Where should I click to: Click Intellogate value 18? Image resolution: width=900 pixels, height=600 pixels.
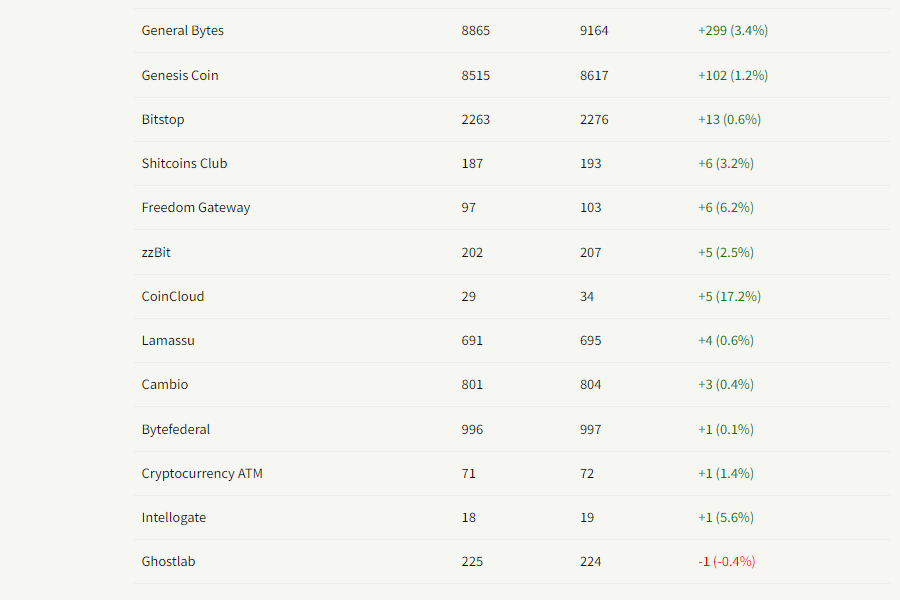[x=468, y=517]
